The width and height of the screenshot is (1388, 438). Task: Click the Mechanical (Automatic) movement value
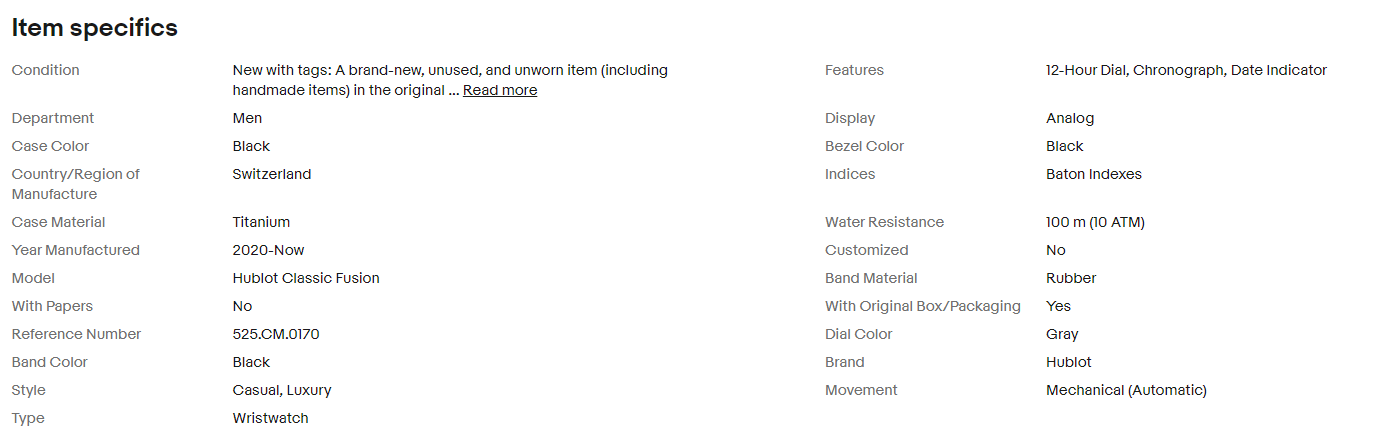pos(1126,390)
